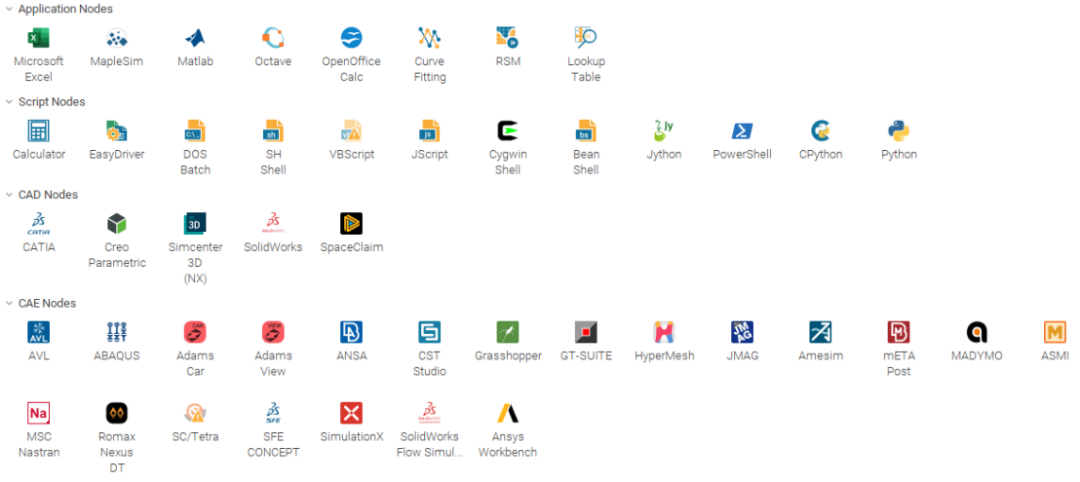This screenshot has height=482, width=1080.
Task: Click the HyperMesh node icon
Action: coord(664,333)
